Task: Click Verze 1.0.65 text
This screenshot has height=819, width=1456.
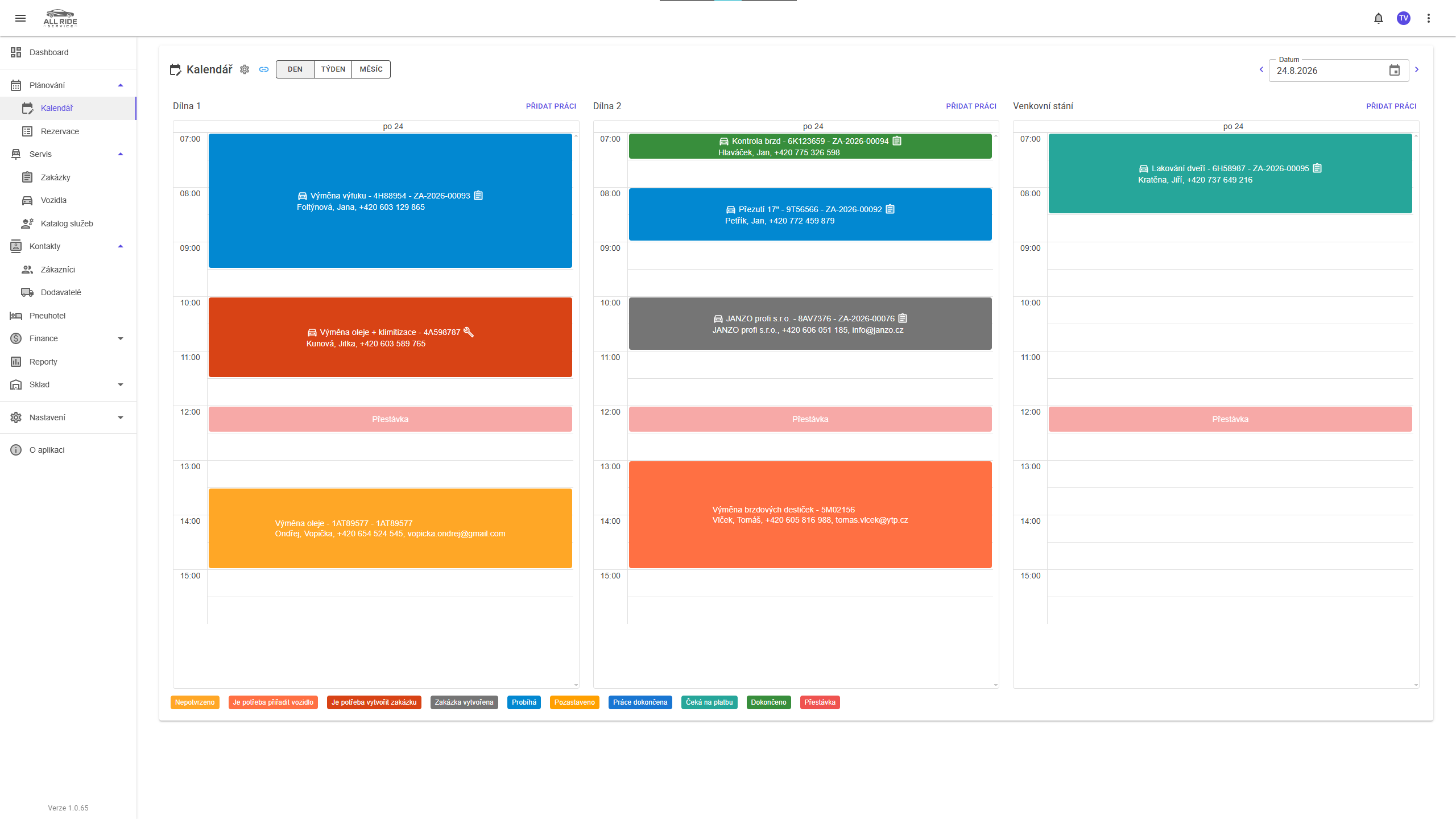Action: pos(68,808)
